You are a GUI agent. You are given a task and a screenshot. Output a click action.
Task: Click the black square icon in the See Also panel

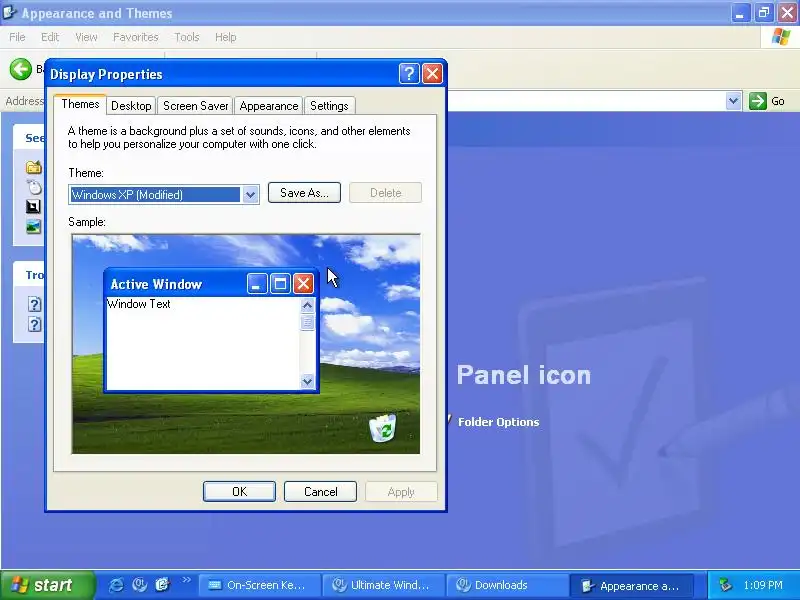point(33,206)
